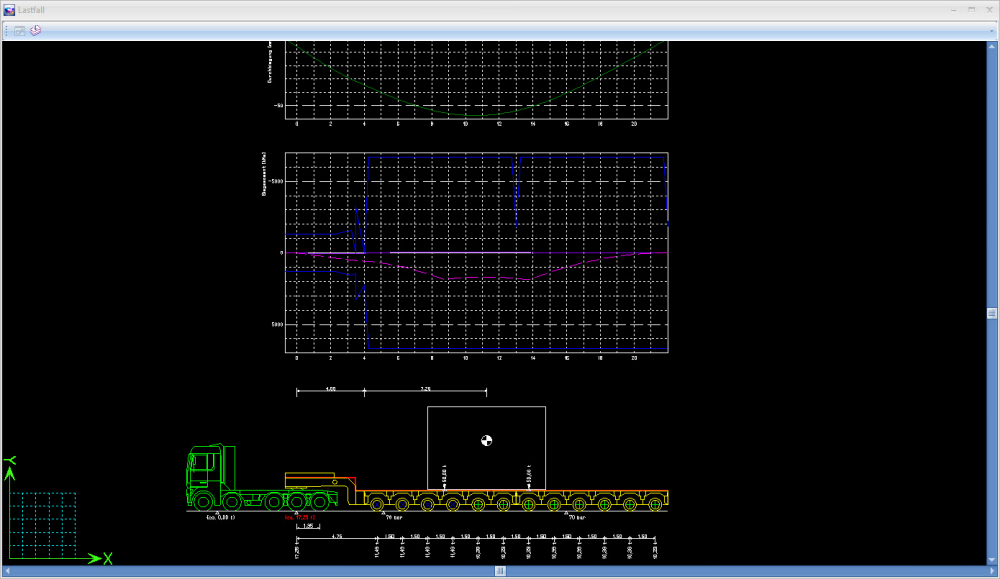Click the Lastfall application icon in title bar
The height and width of the screenshot is (579, 1000).
point(9,9)
